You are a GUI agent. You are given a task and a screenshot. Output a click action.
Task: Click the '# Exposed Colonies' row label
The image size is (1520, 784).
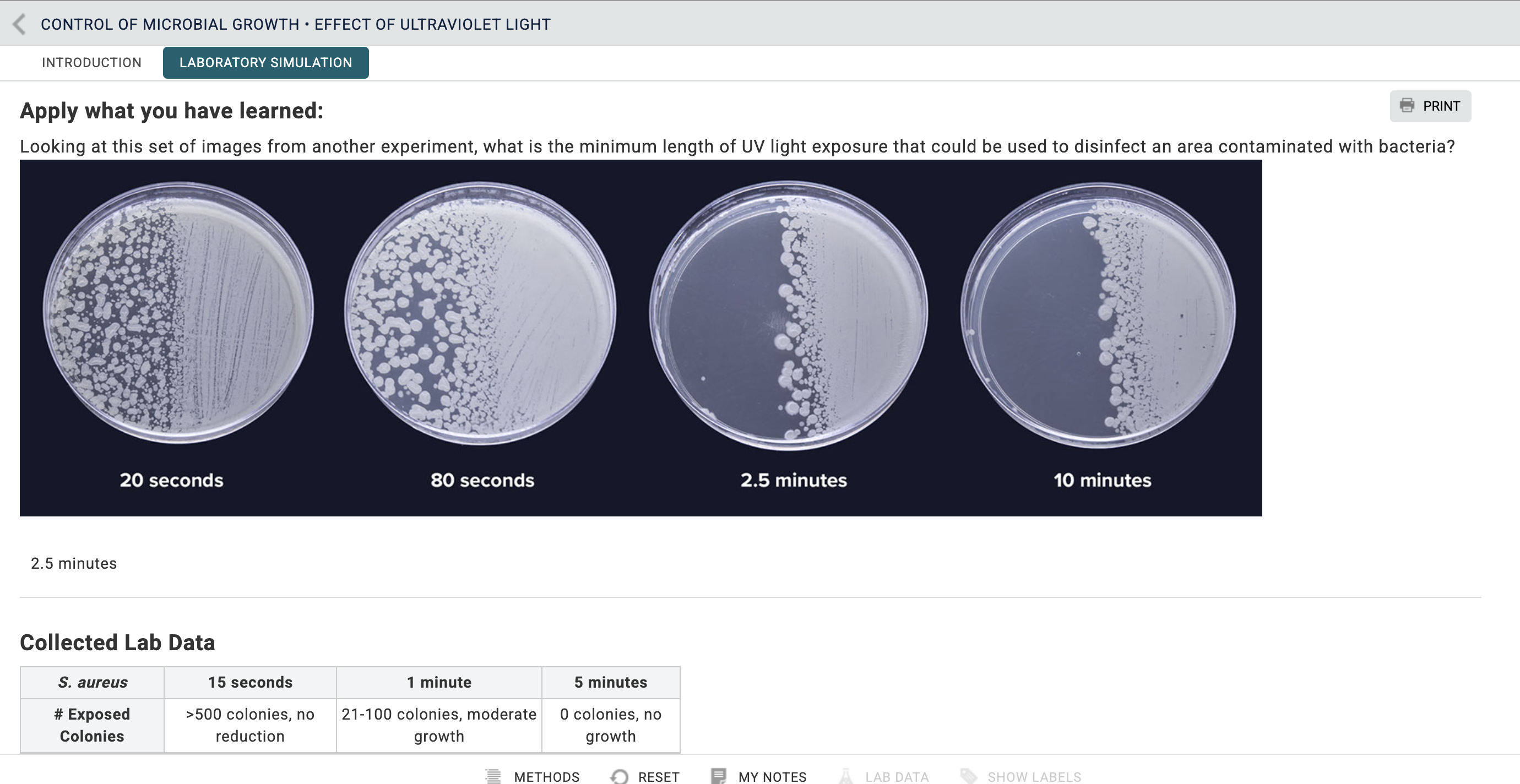tap(92, 725)
